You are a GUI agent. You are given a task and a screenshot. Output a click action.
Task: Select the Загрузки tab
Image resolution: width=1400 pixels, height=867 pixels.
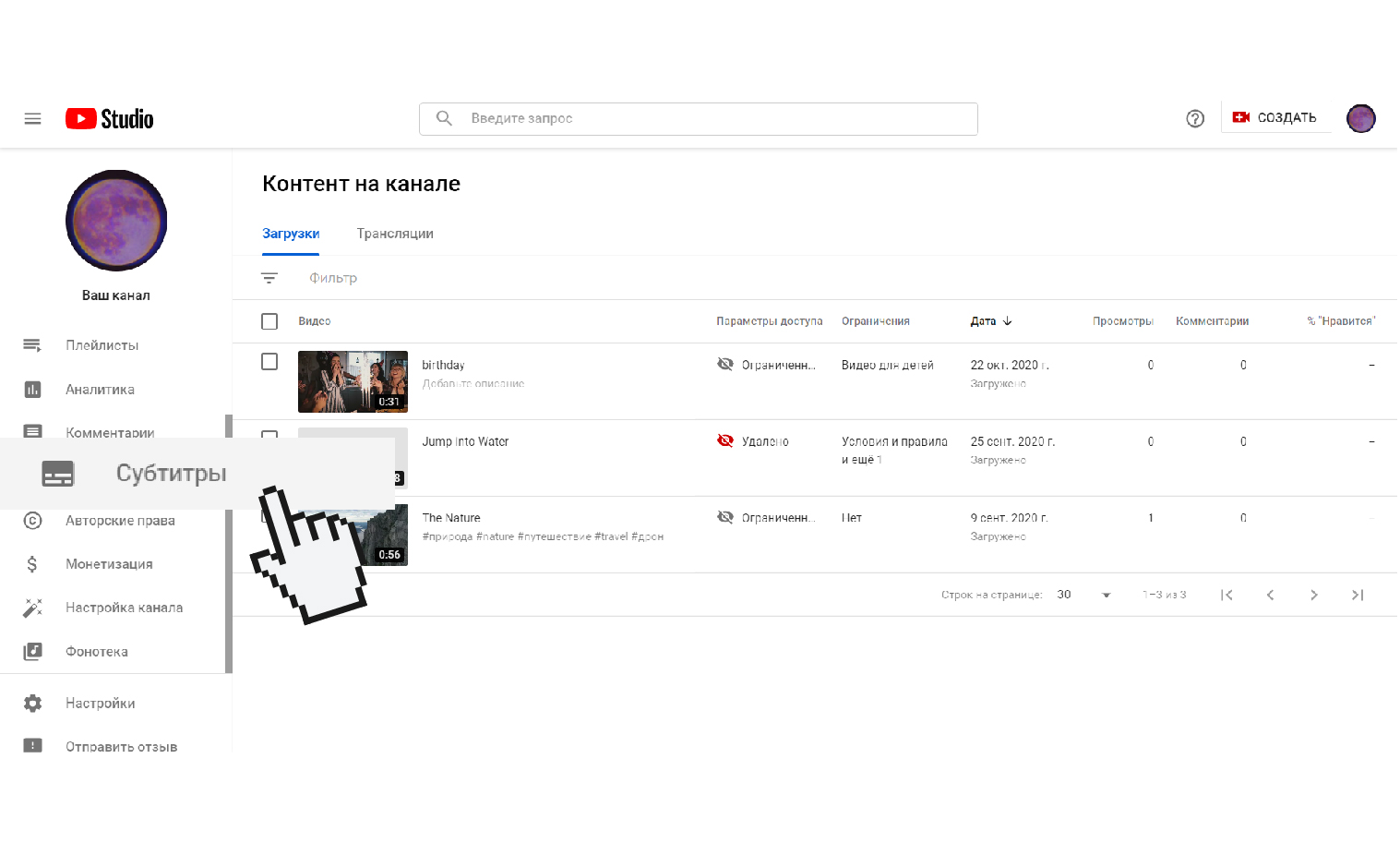pos(291,234)
